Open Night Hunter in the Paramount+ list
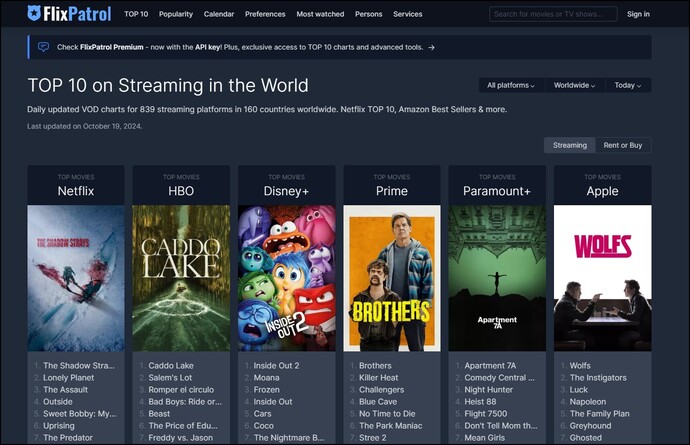The width and height of the screenshot is (690, 445). pos(488,390)
